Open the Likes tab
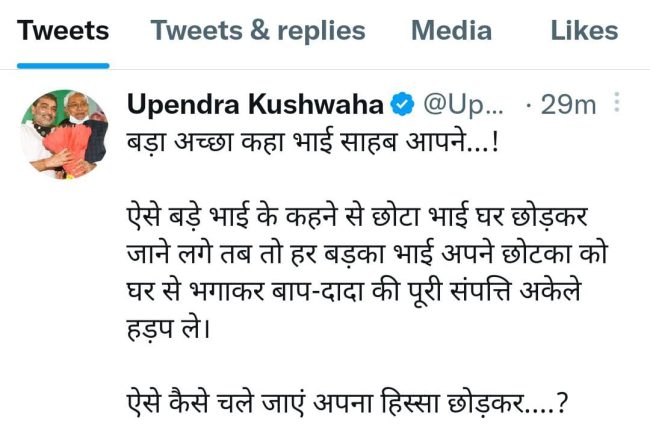The height and width of the screenshot is (424, 650). pyautogui.click(x=585, y=31)
